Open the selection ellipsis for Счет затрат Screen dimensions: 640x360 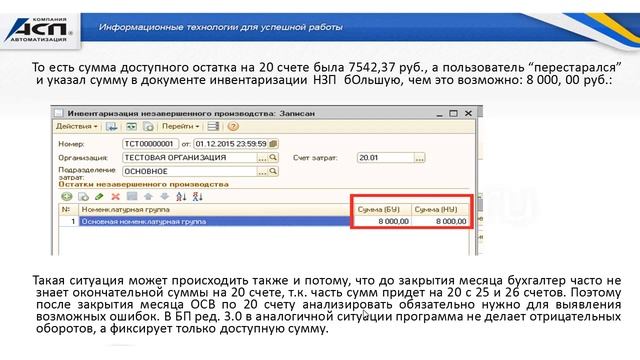(x=420, y=158)
